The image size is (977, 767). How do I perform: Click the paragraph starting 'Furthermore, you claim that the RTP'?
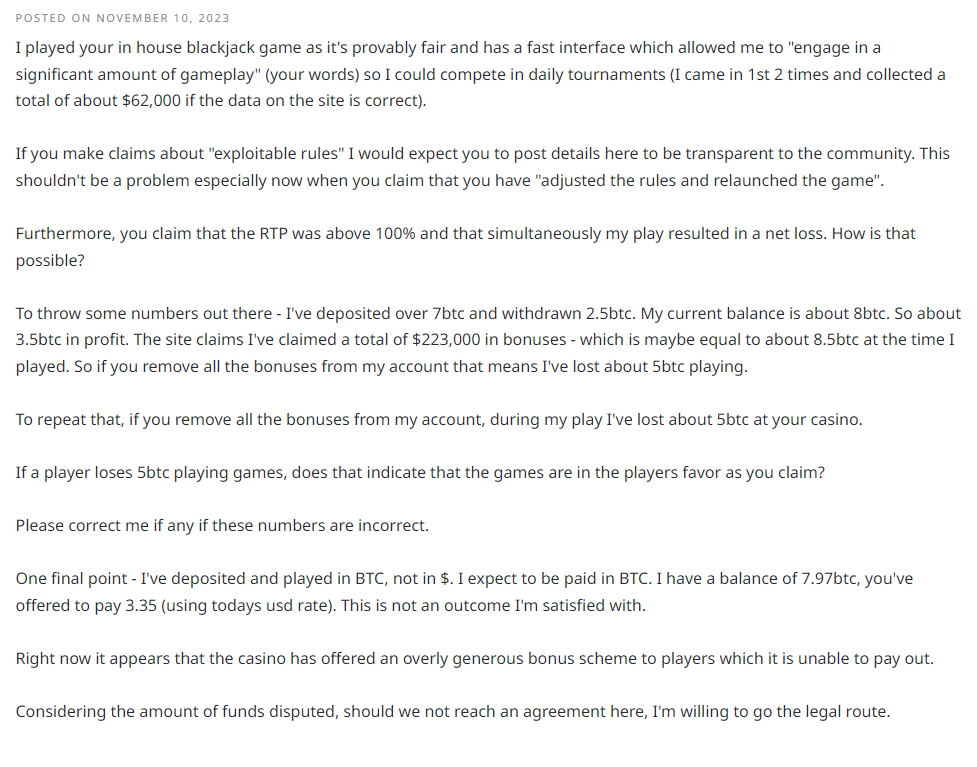click(465, 247)
